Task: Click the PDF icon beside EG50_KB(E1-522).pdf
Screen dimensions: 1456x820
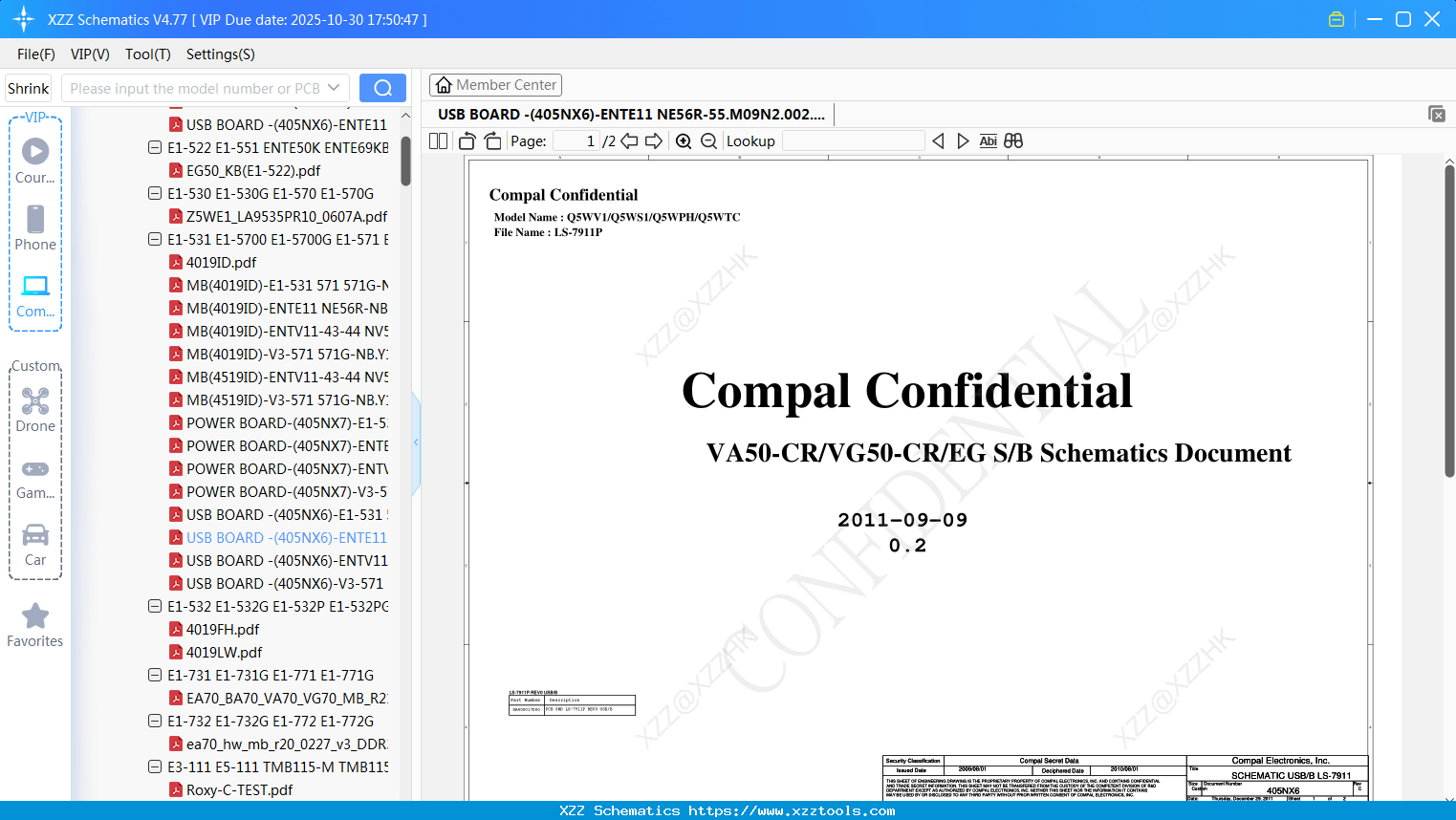Action: coord(176,170)
